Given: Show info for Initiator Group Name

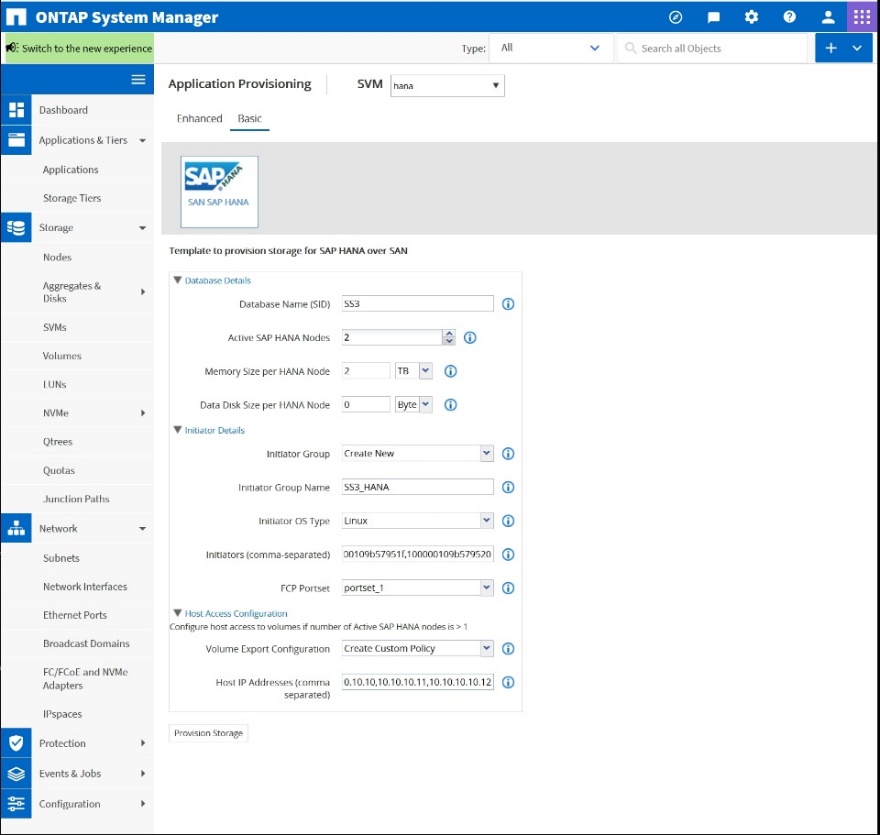Looking at the screenshot, I should [508, 487].
